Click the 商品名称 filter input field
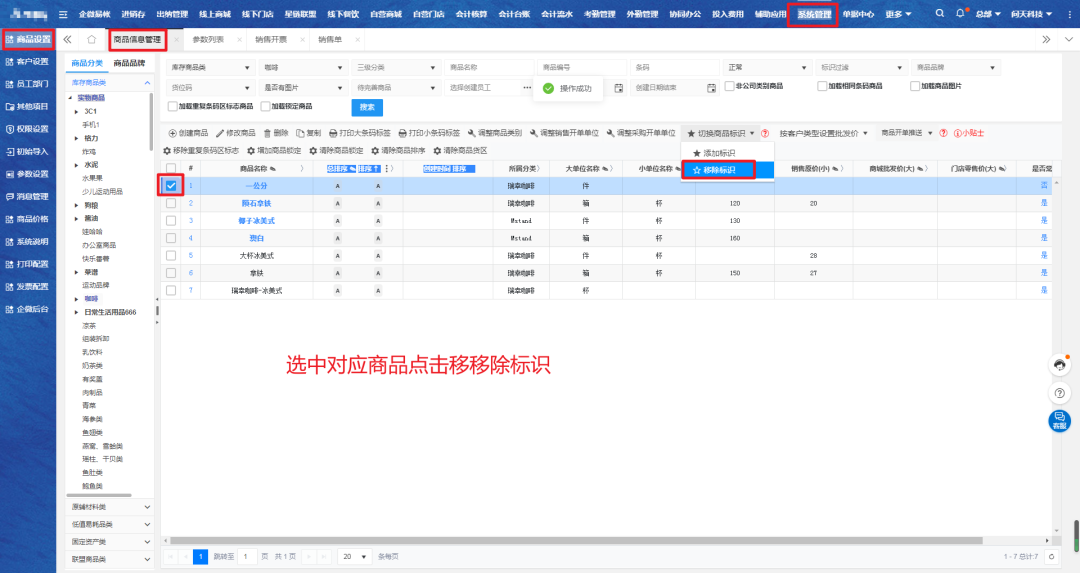 (484, 67)
